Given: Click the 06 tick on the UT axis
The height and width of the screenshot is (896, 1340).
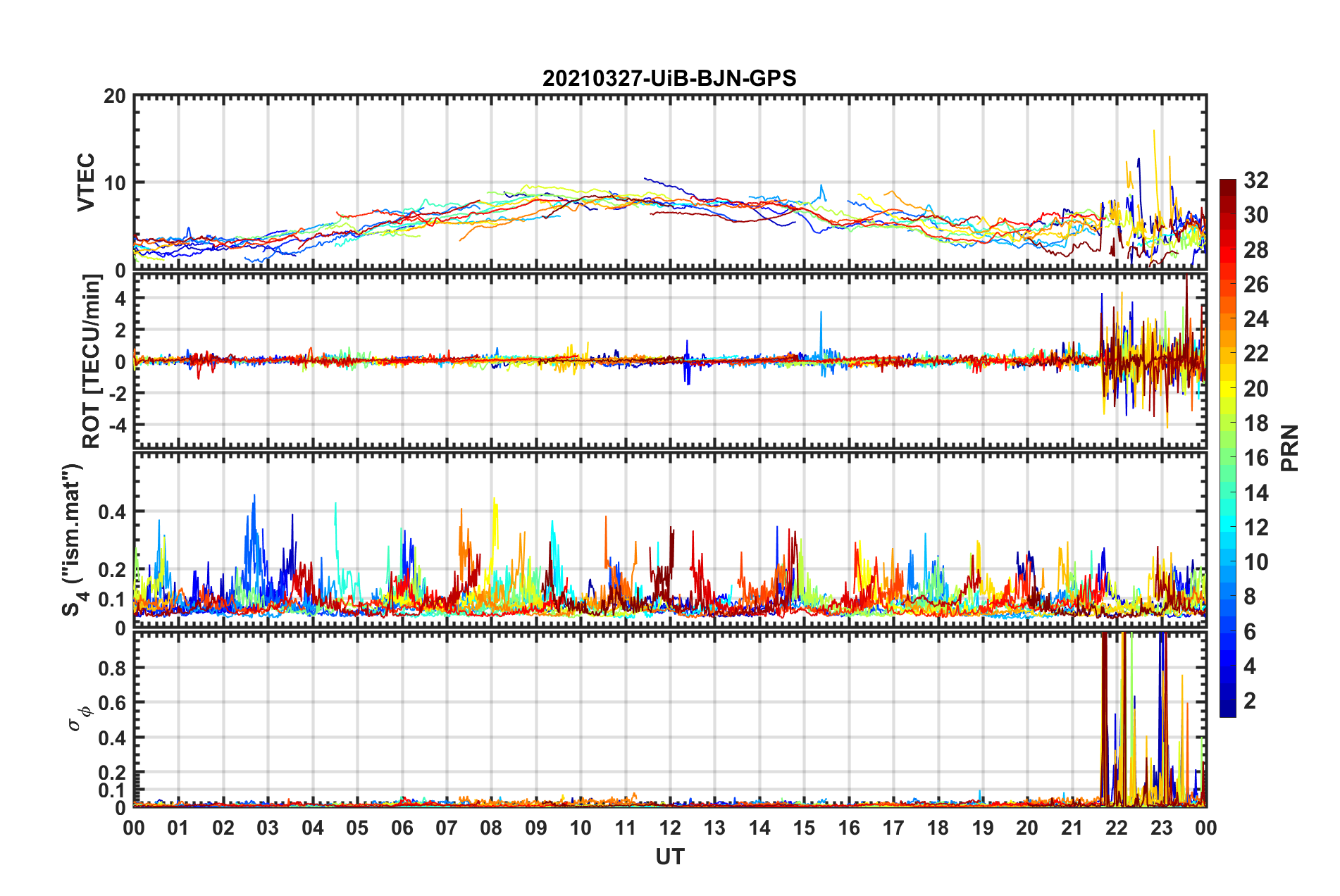Looking at the screenshot, I should pos(402,828).
